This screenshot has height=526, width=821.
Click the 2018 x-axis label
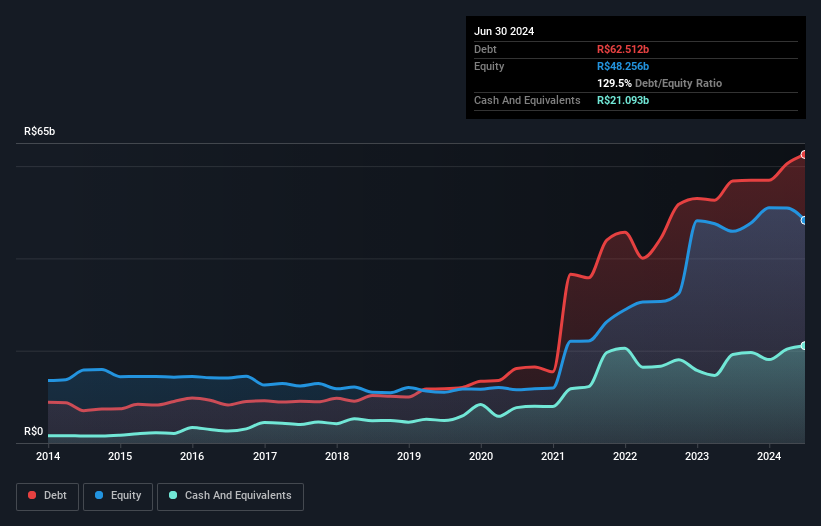337,456
